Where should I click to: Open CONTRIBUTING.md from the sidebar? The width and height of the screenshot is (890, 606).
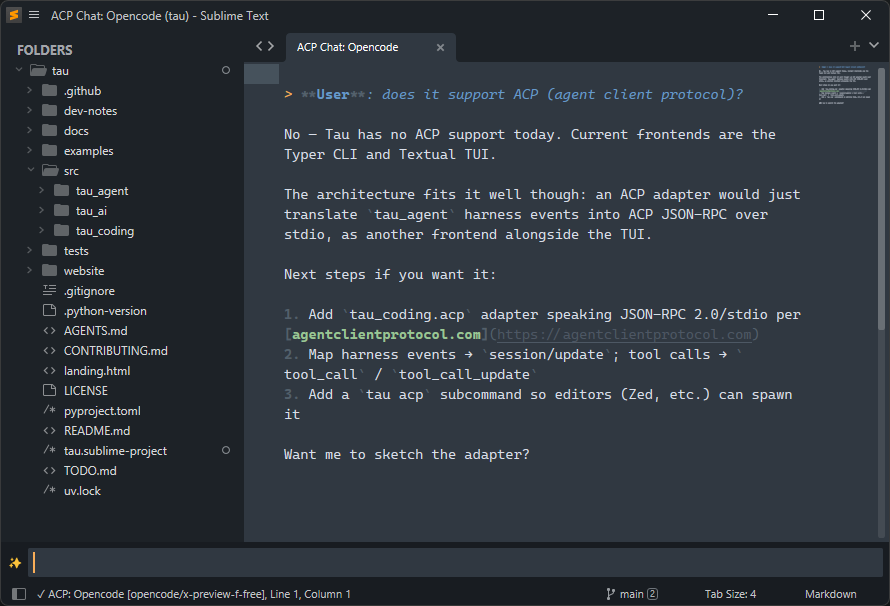coord(116,351)
